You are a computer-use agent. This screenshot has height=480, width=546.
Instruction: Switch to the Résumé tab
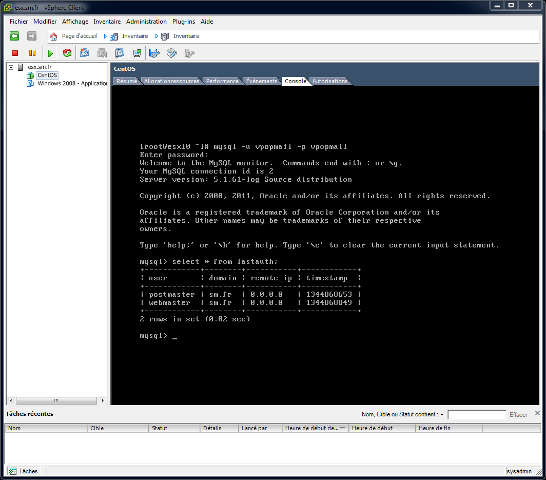[x=126, y=81]
